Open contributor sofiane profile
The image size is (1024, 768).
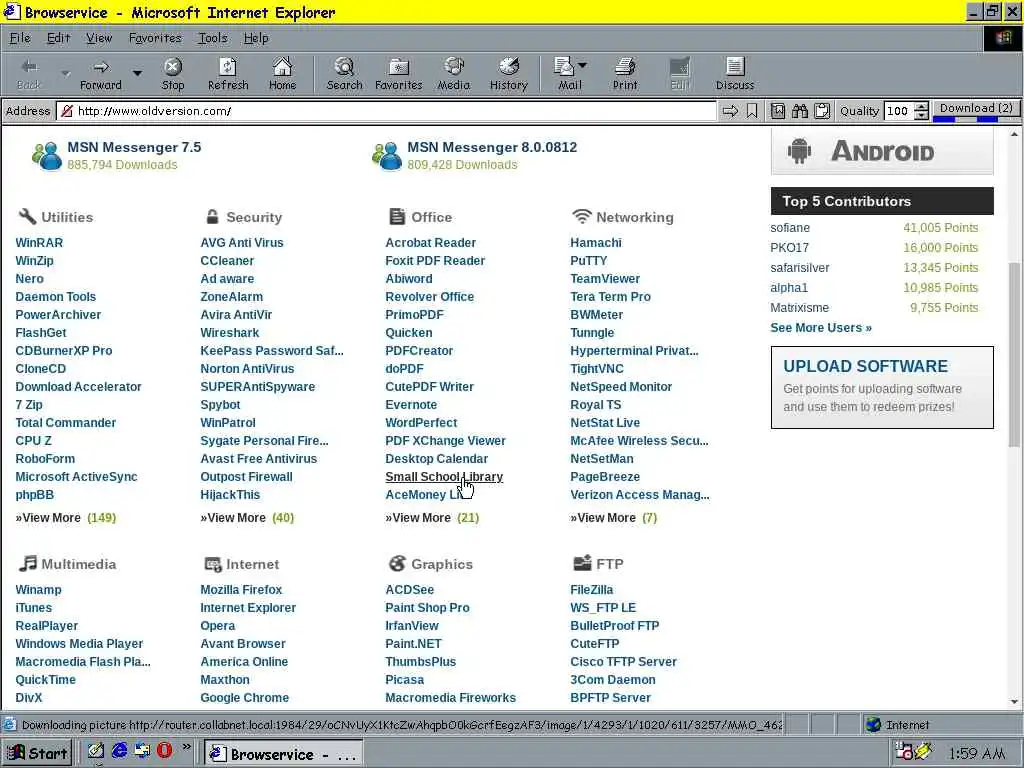(790, 228)
